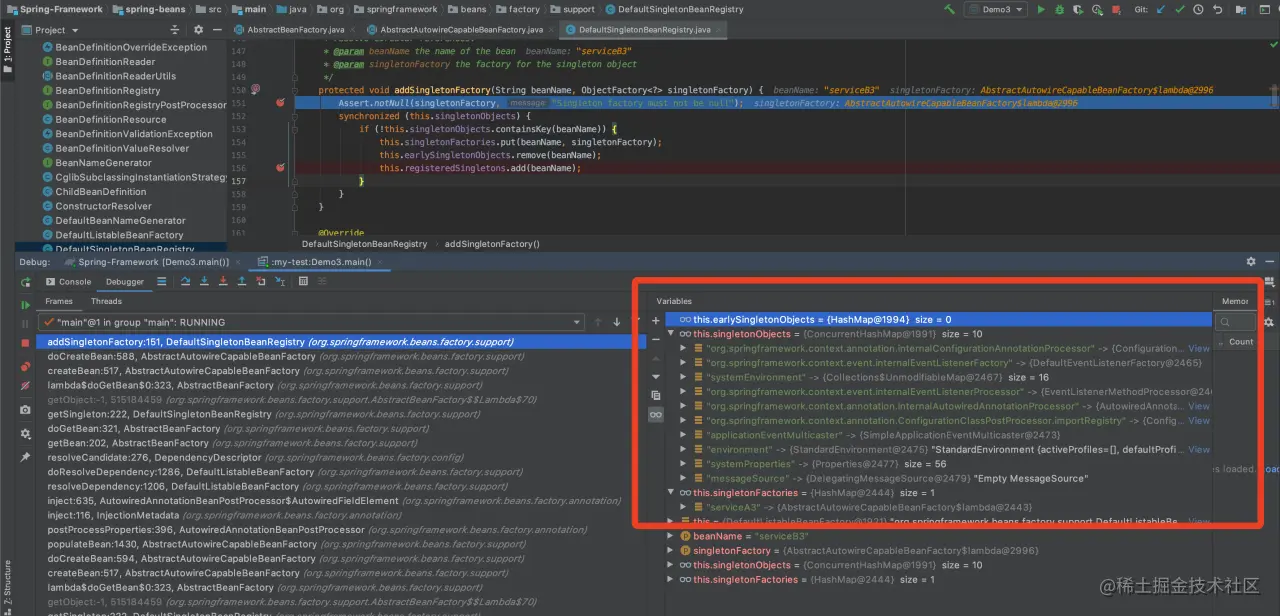Toggle the breakpoint on line 156
The height and width of the screenshot is (616, 1280).
click(280, 168)
